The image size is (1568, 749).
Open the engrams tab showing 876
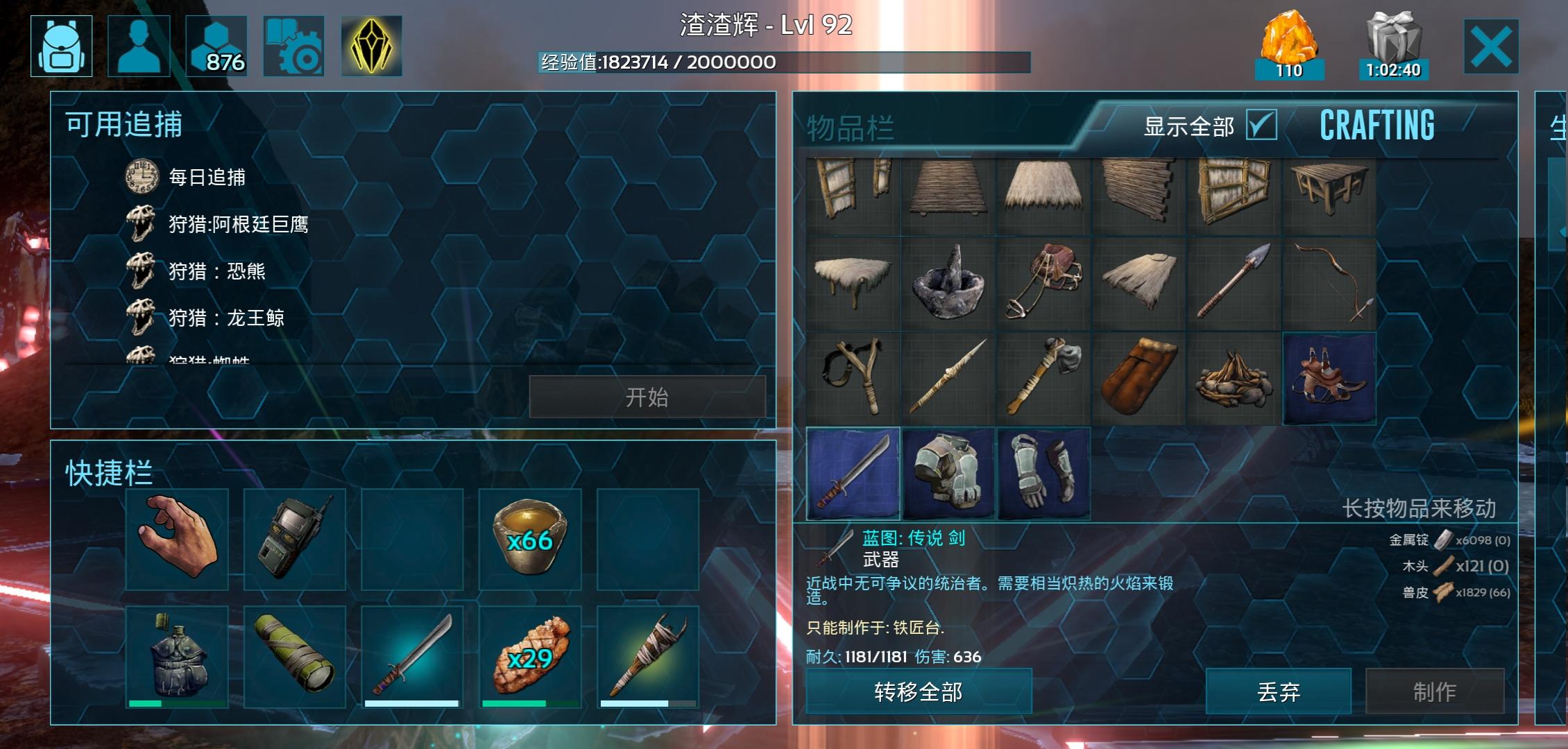(216, 46)
